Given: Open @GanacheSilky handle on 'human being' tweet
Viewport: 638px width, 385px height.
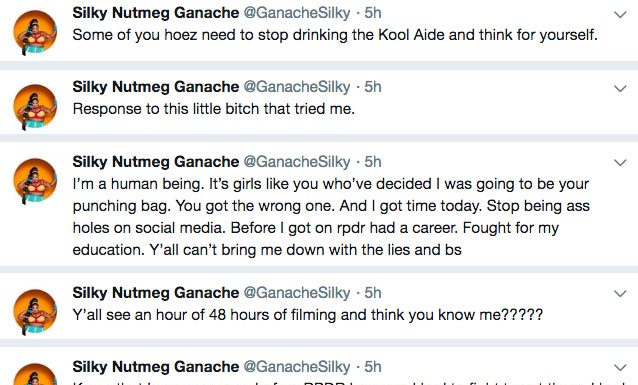Looking at the screenshot, I should coord(297,162).
